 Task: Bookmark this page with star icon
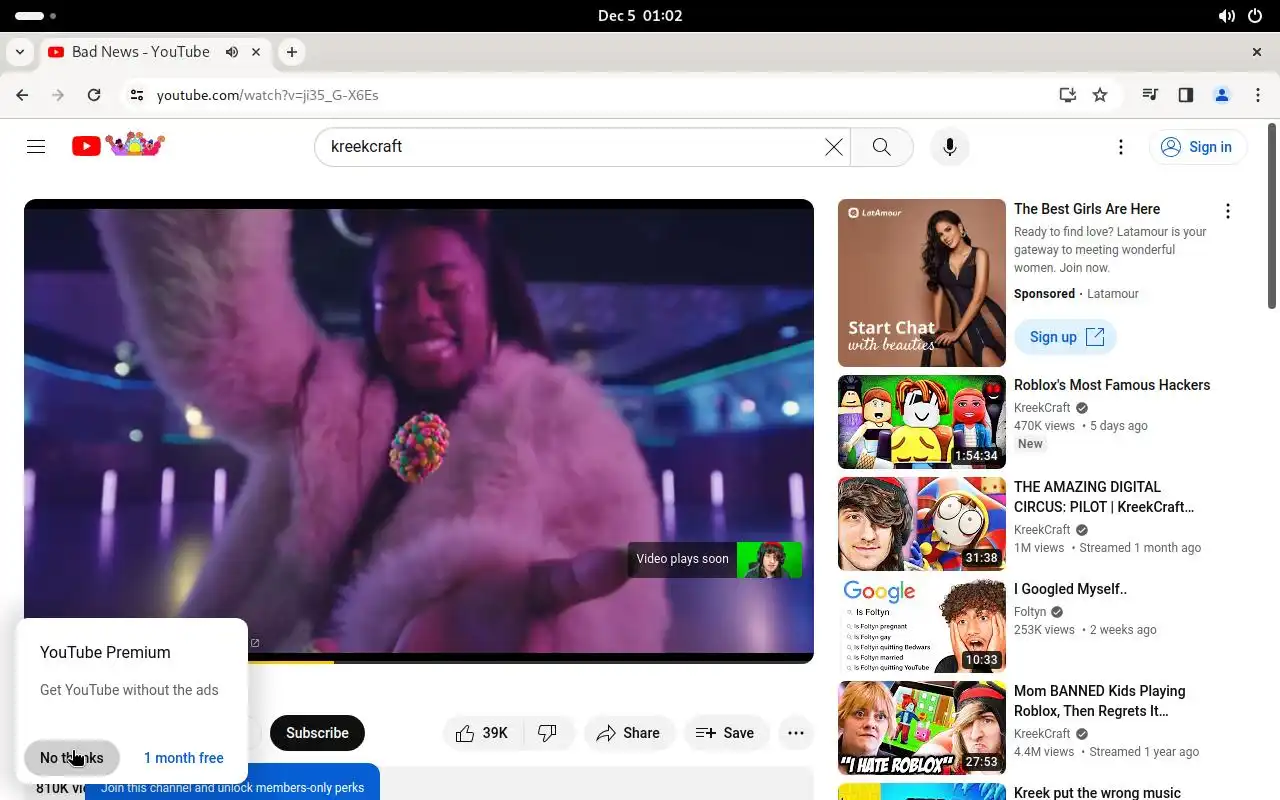pyautogui.click(x=1100, y=95)
